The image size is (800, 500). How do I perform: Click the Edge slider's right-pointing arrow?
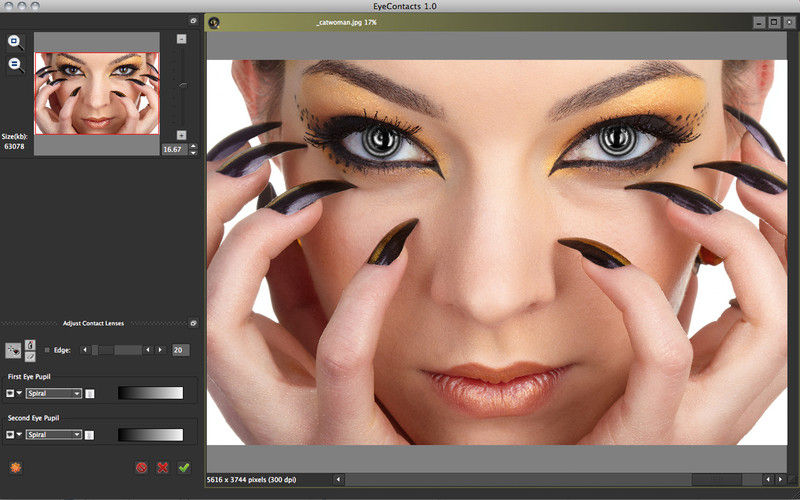[x=160, y=349]
